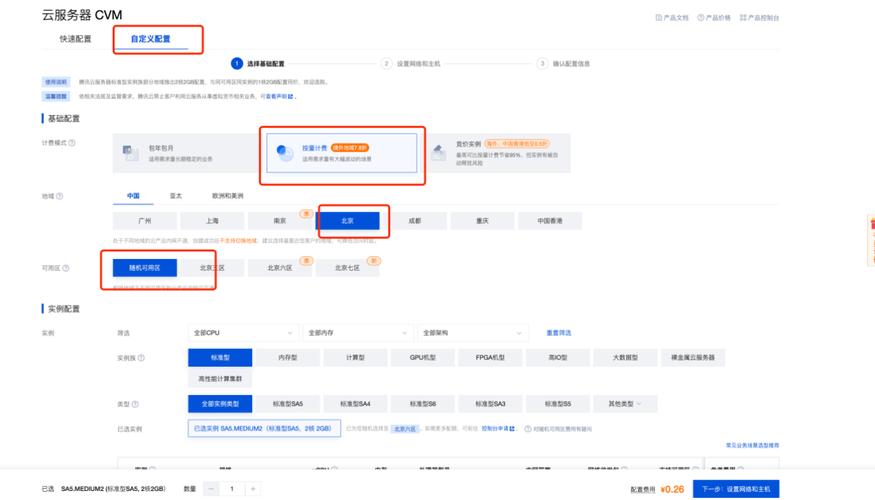Click the help icon beside 可用区

click(65, 268)
